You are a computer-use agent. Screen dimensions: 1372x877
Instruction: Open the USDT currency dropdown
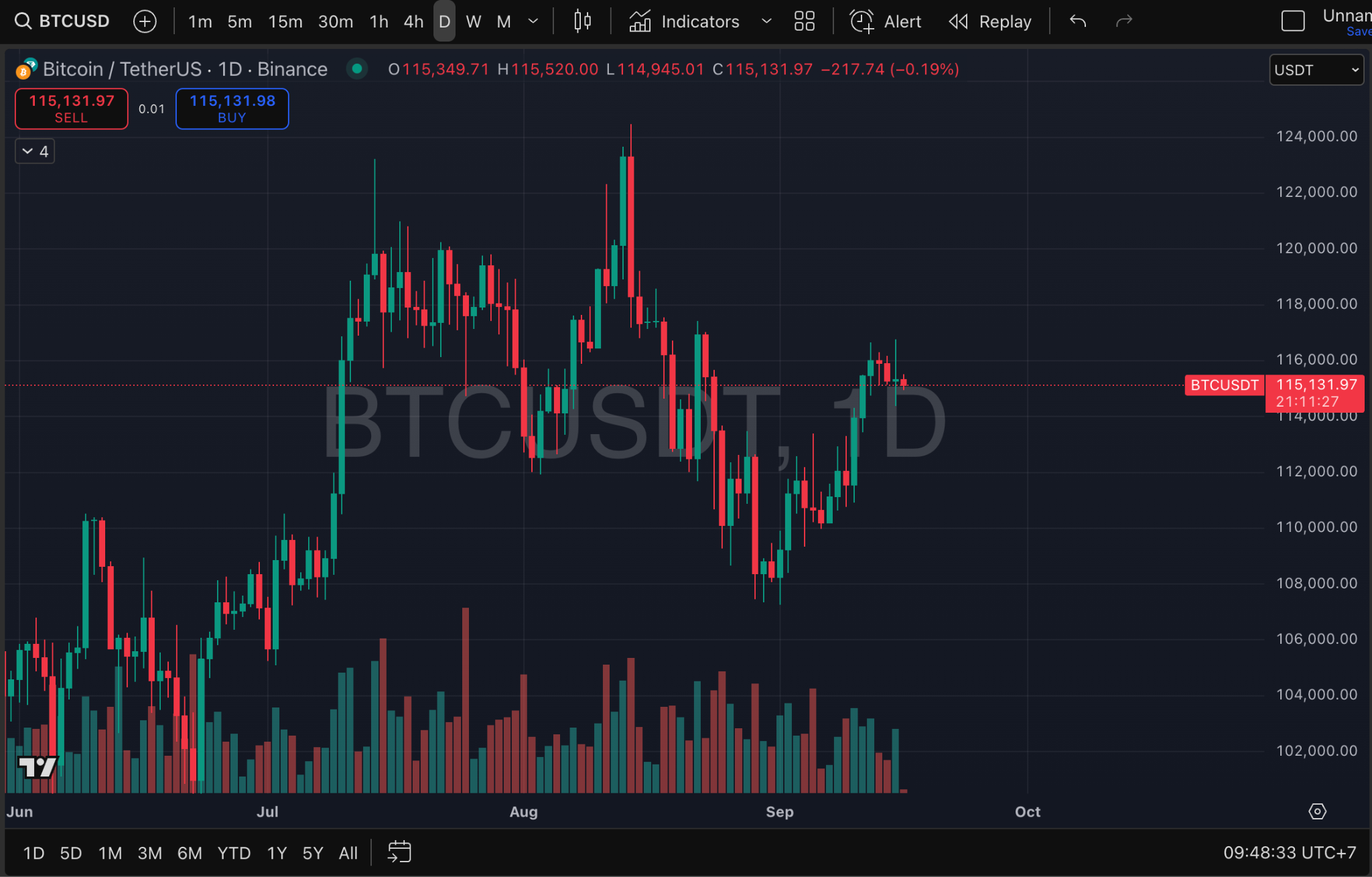pyautogui.click(x=1316, y=70)
